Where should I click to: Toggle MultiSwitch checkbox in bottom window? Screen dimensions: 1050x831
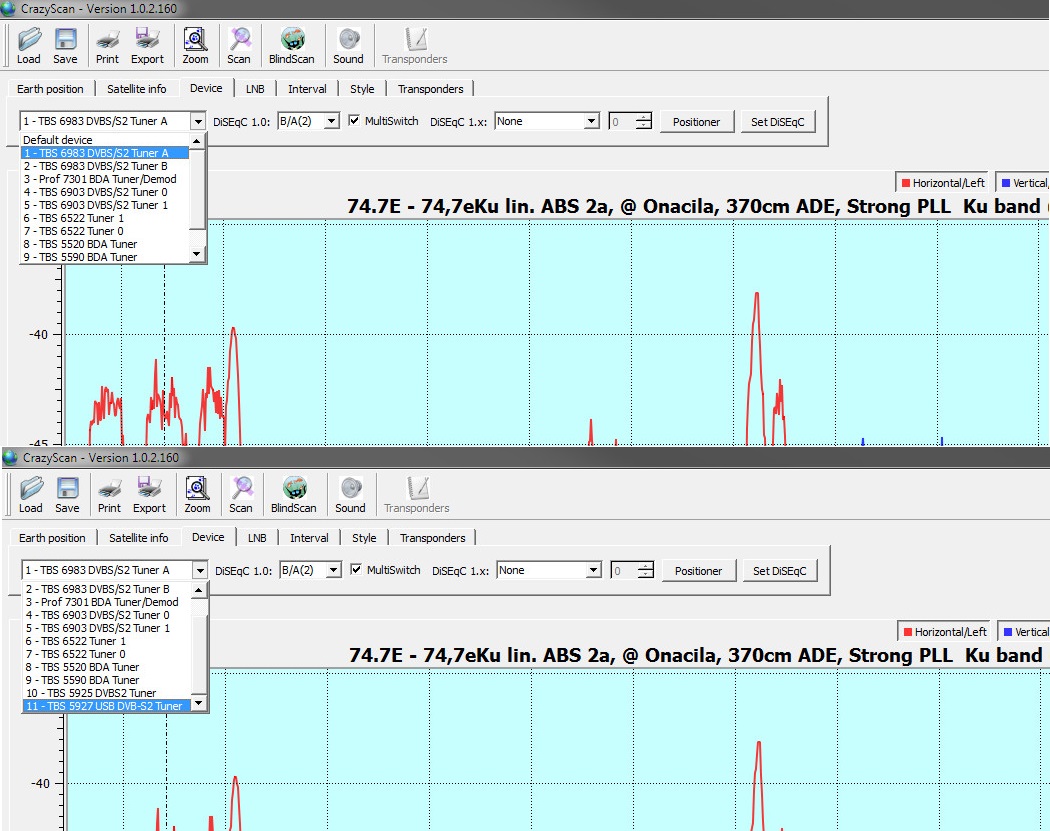(356, 570)
